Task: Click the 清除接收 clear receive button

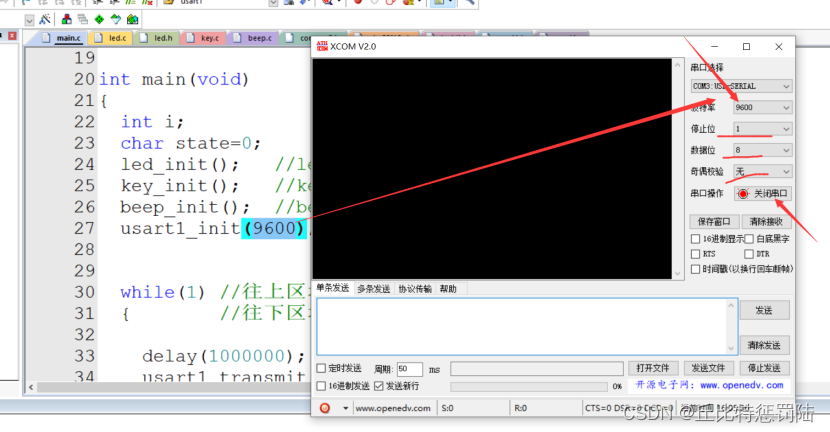Action: (x=766, y=221)
